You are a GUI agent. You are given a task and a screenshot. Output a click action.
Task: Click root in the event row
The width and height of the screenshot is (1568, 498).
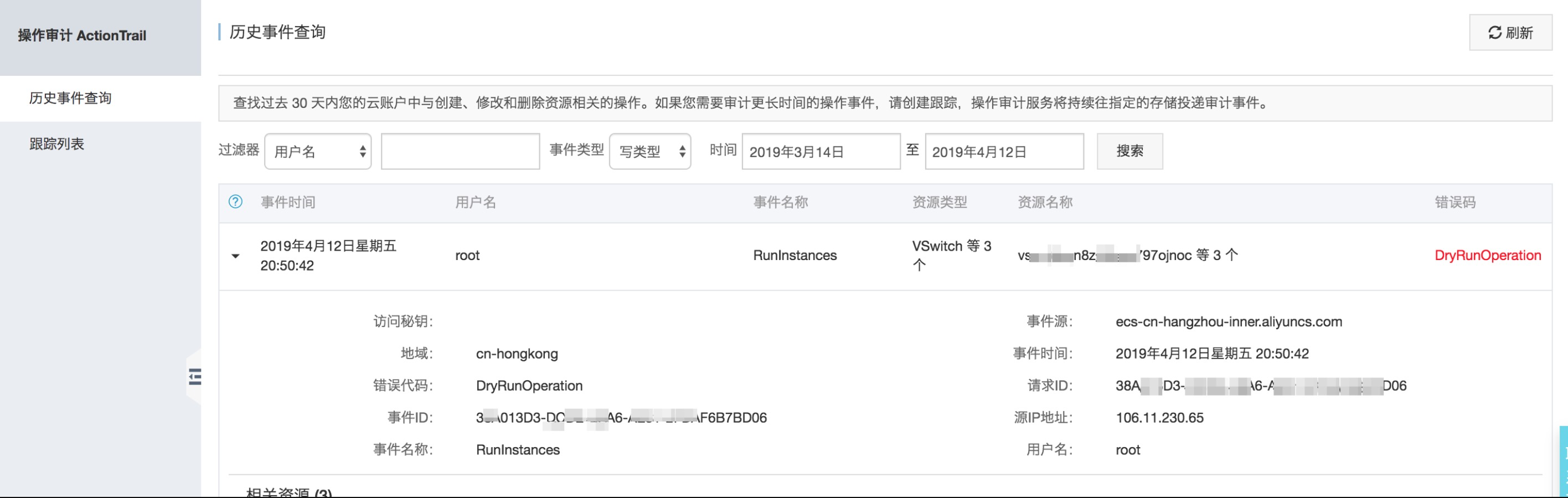coord(467,256)
